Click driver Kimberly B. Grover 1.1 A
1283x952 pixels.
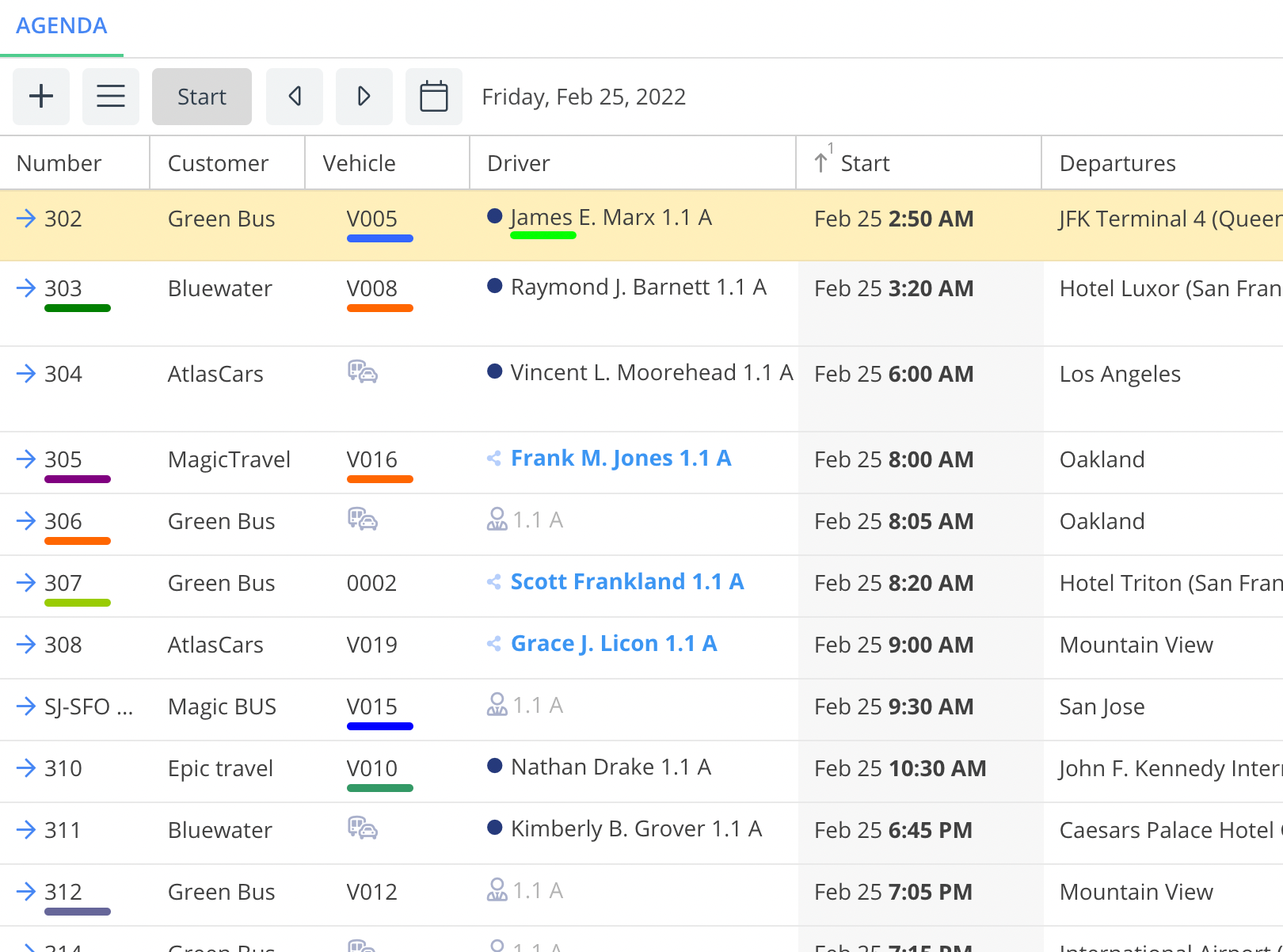[x=636, y=829]
